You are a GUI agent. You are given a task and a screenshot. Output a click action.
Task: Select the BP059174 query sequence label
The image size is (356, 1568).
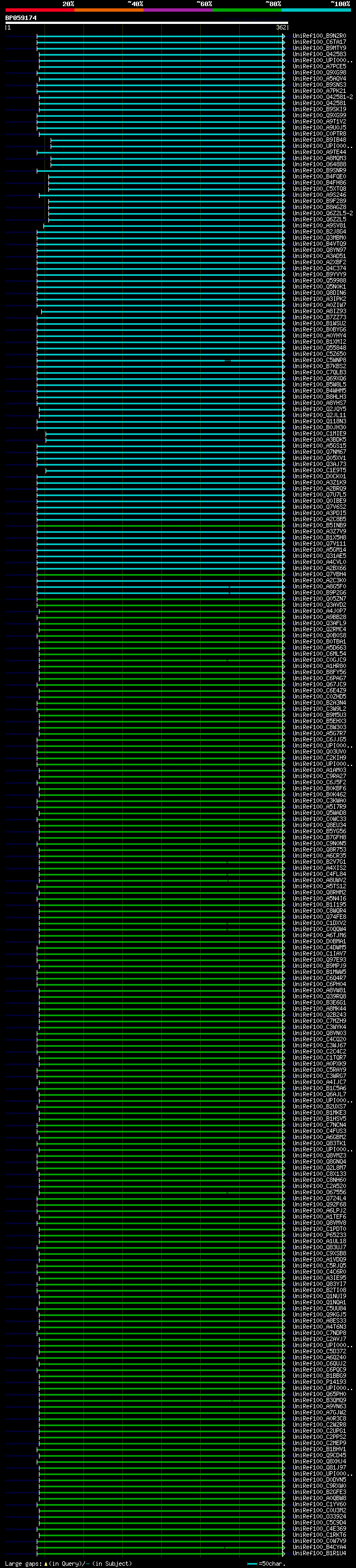click(x=21, y=18)
